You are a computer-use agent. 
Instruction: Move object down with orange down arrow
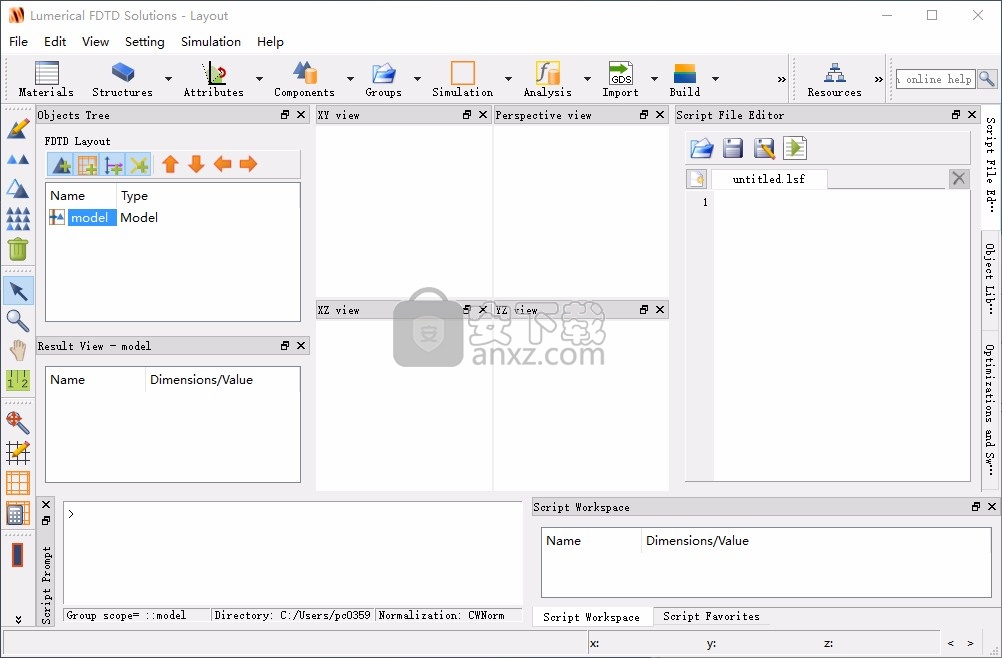[196, 164]
